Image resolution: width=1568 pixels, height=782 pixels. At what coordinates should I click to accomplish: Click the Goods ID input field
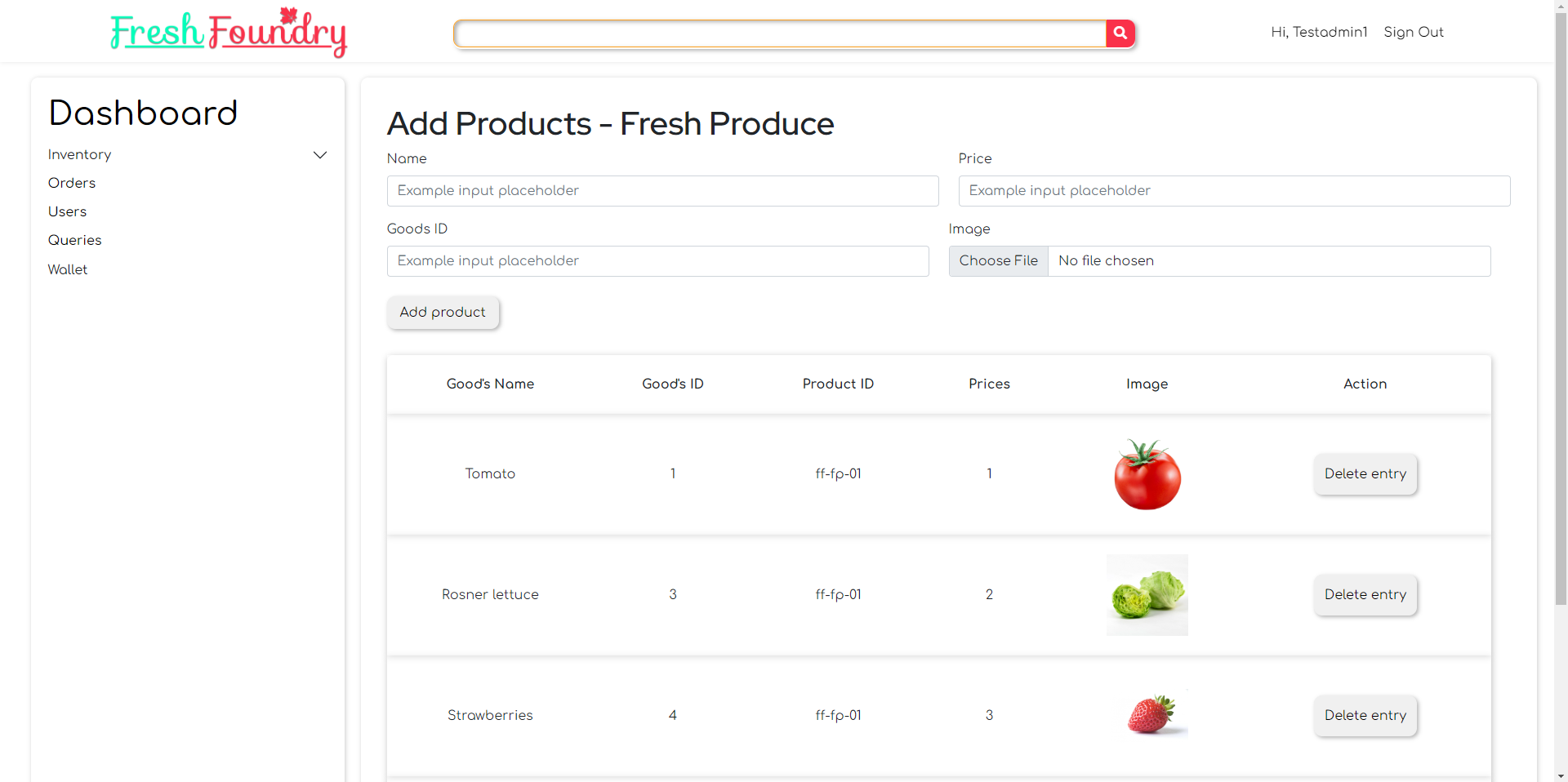point(657,261)
